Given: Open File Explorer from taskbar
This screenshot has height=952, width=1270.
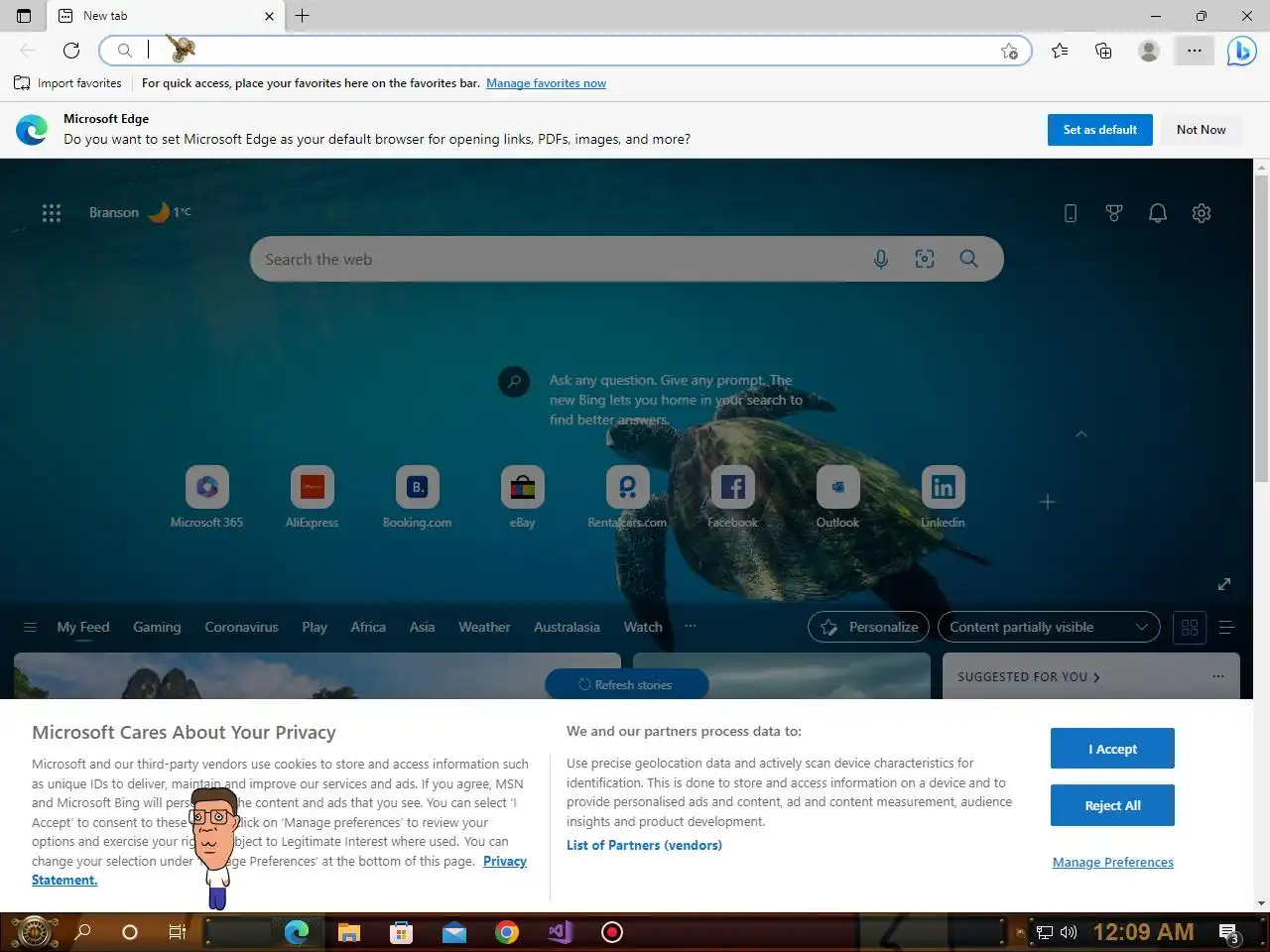Looking at the screenshot, I should (348, 932).
